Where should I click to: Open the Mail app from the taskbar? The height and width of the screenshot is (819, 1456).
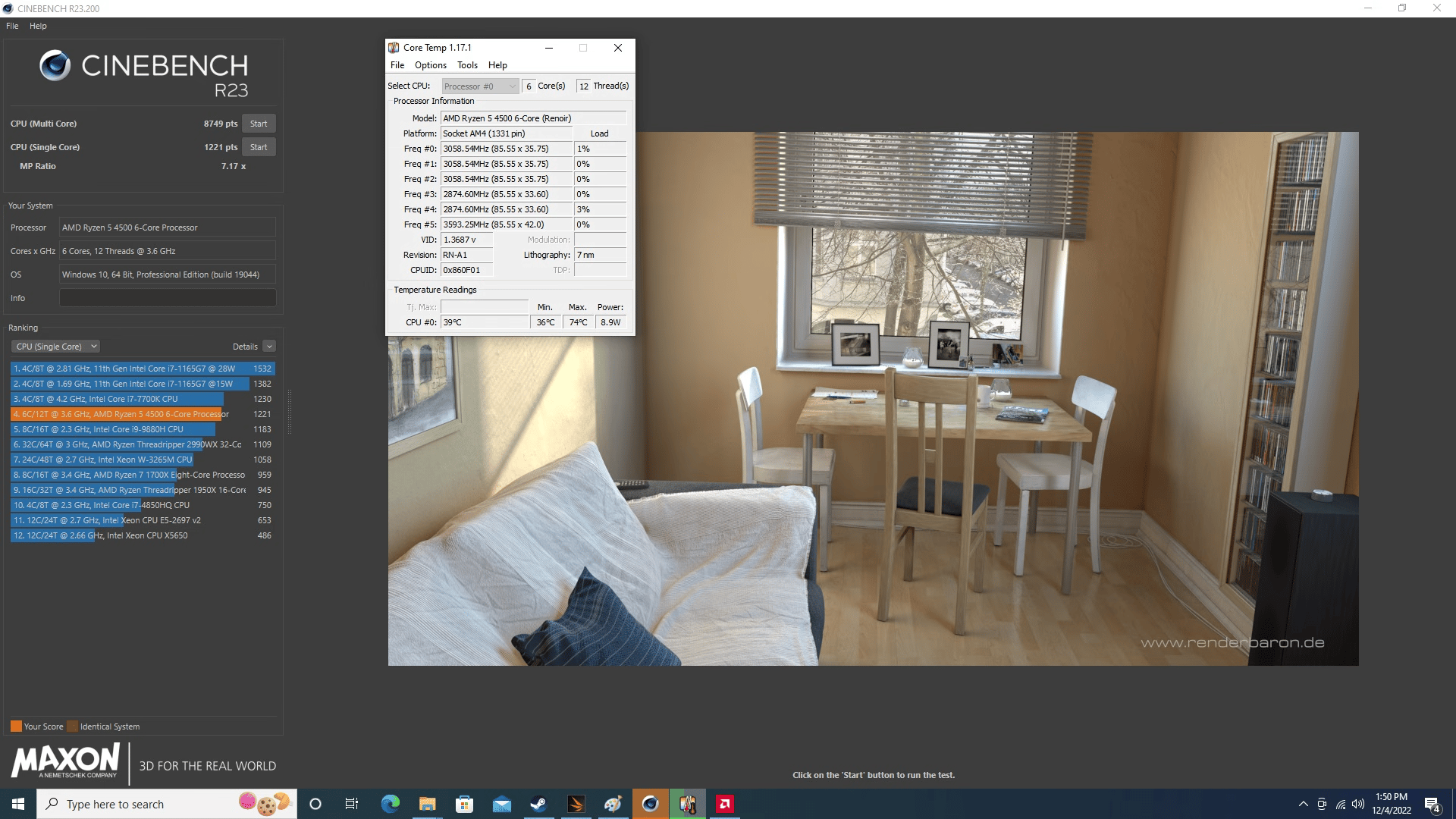click(x=502, y=804)
